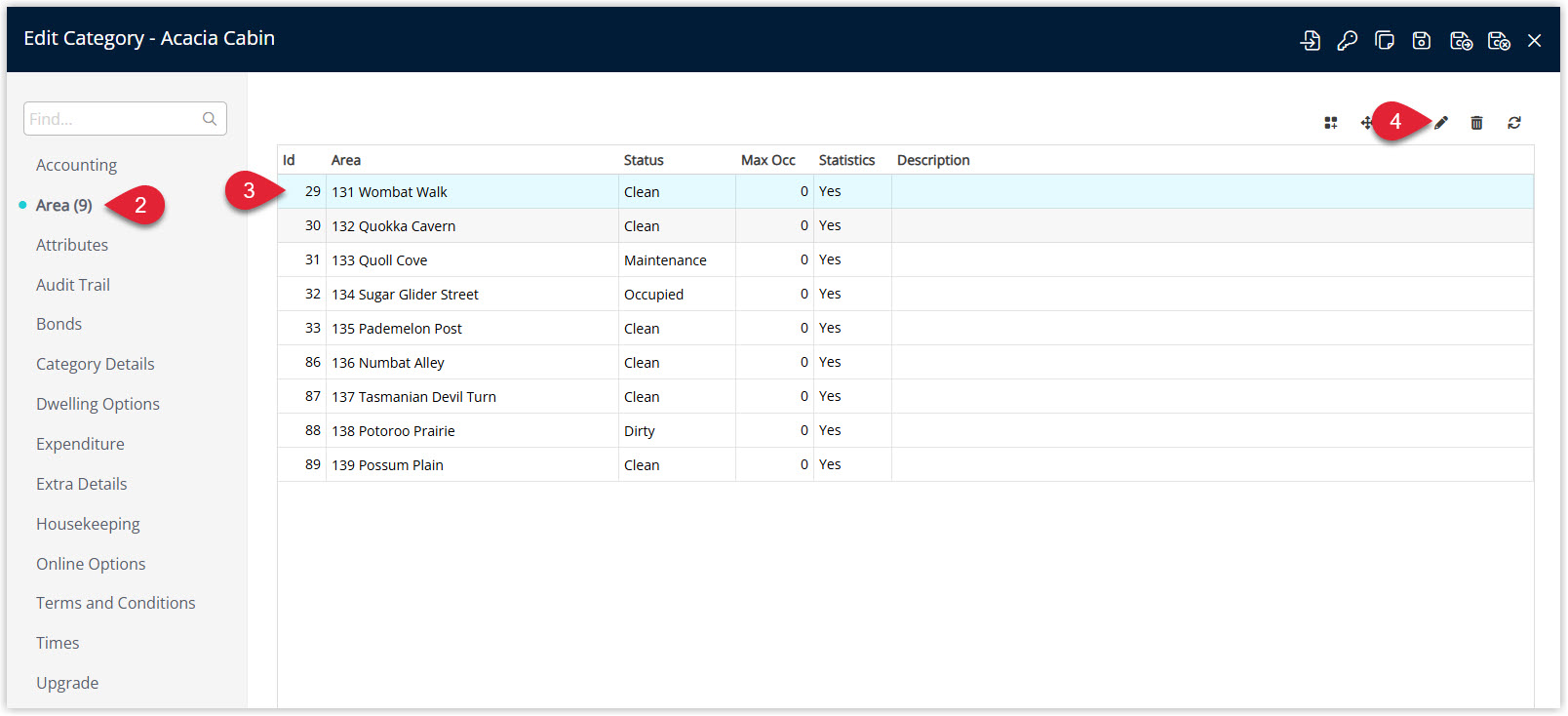Viewport: 1568px width, 716px height.
Task: Sort by the Id column header
Action: click(289, 160)
